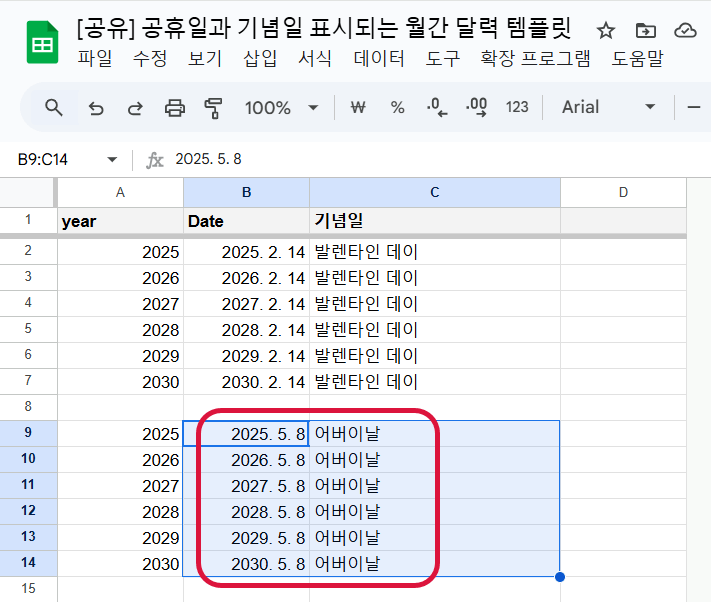Check the cloud save status icon
Image resolution: width=711 pixels, height=602 pixels.
(685, 31)
